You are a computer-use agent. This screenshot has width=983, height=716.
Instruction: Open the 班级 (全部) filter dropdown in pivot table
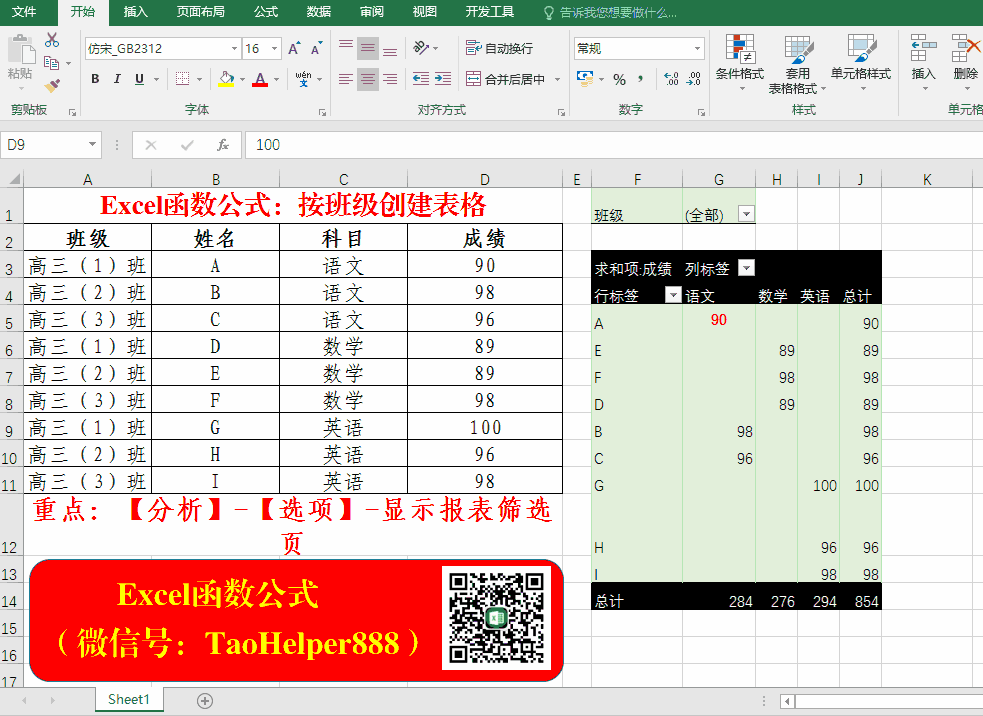(745, 214)
